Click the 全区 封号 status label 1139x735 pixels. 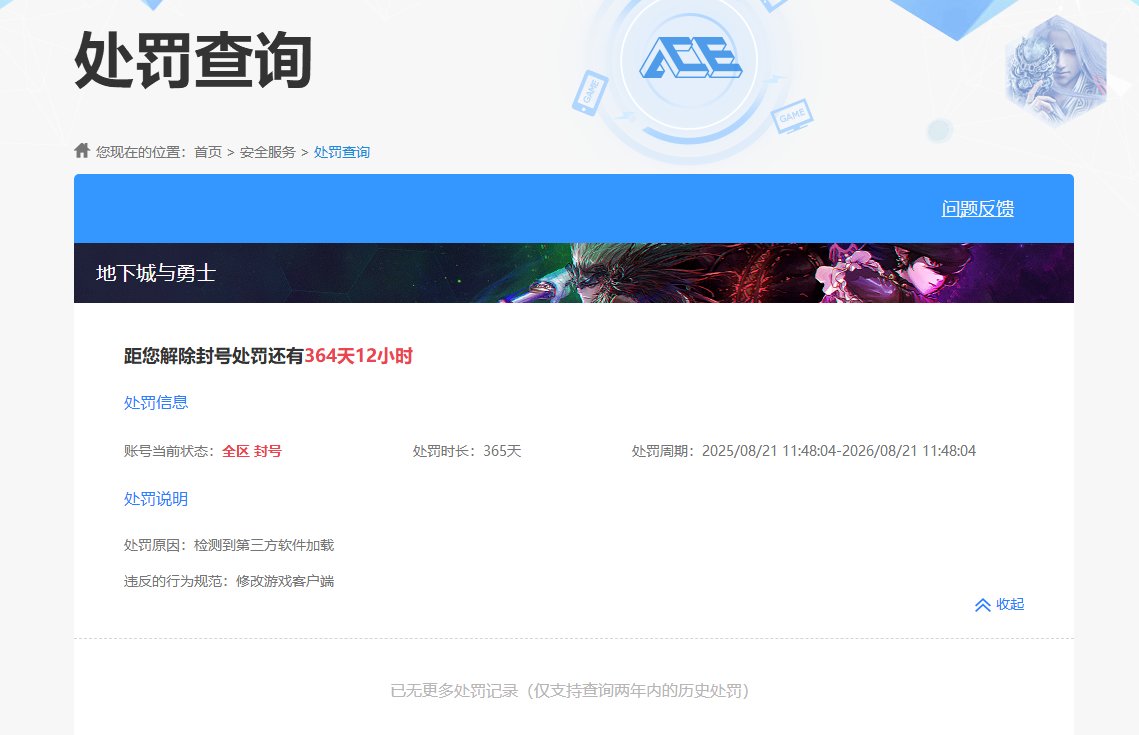point(253,451)
